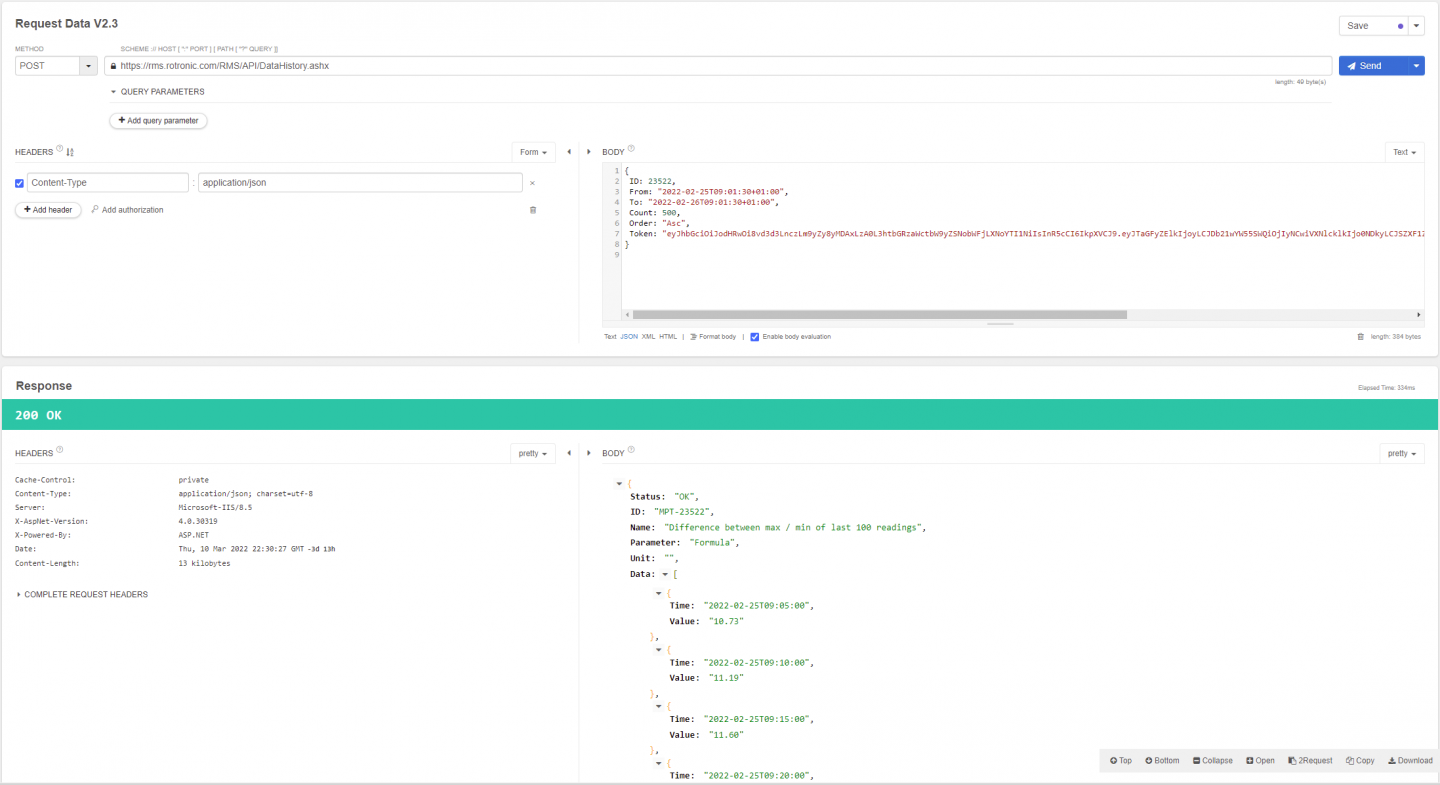
Task: Open request headers Form view dropdown
Action: [534, 152]
